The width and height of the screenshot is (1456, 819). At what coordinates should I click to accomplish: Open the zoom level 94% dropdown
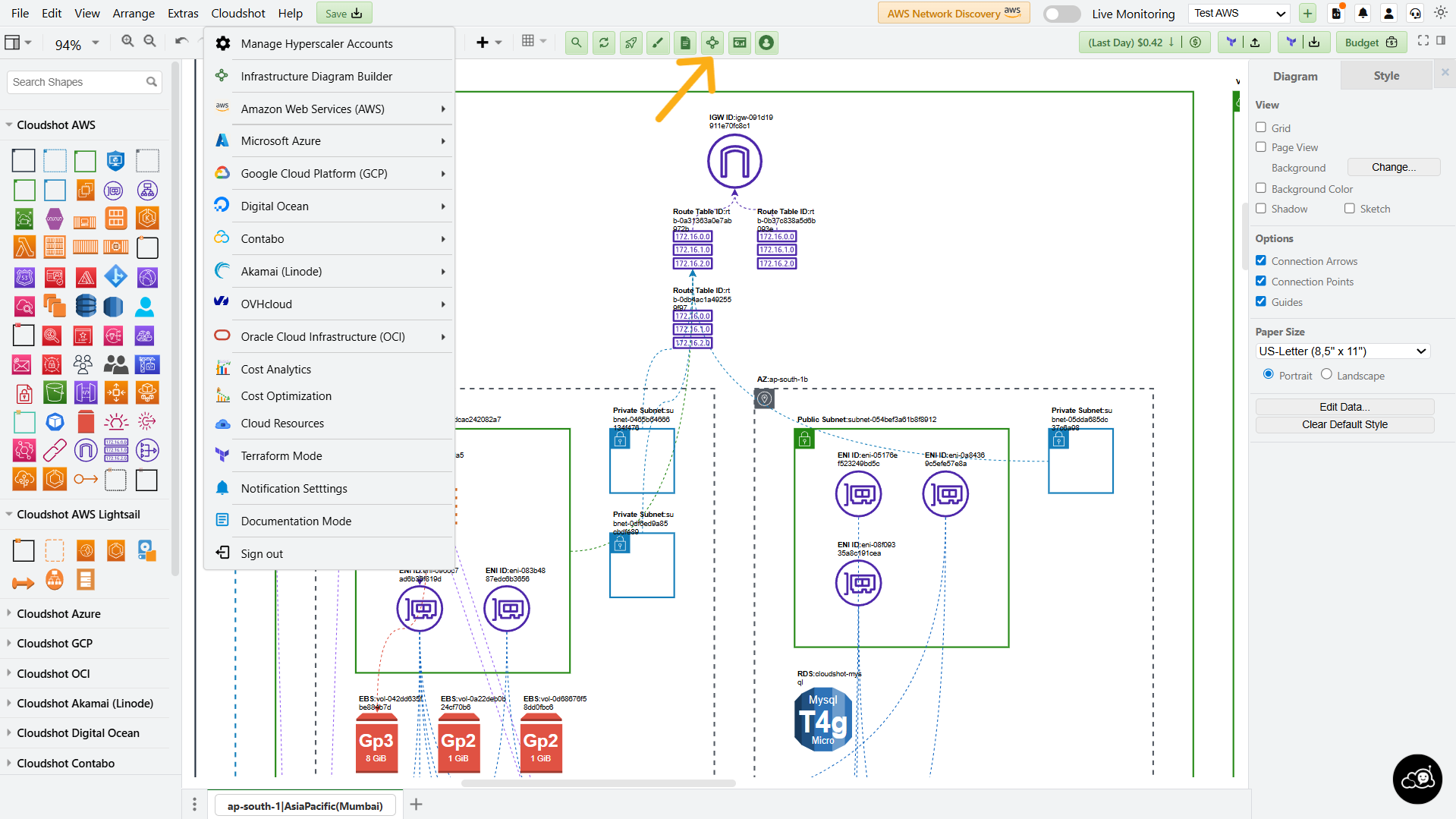[x=77, y=44]
